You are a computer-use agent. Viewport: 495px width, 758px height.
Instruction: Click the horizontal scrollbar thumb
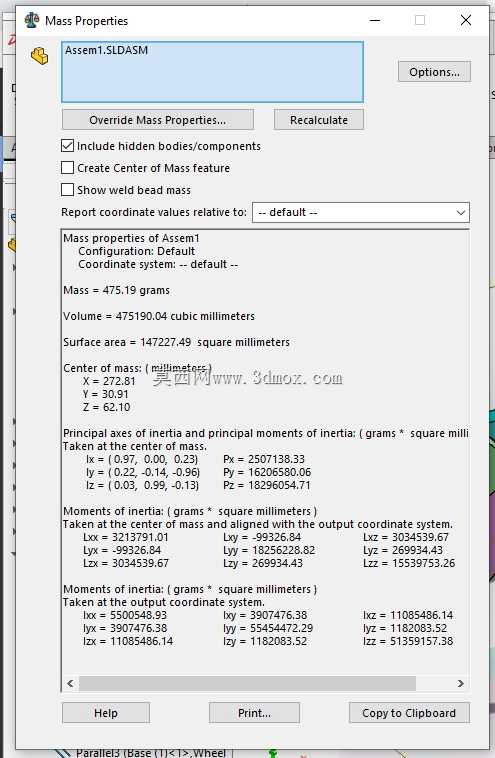248,683
